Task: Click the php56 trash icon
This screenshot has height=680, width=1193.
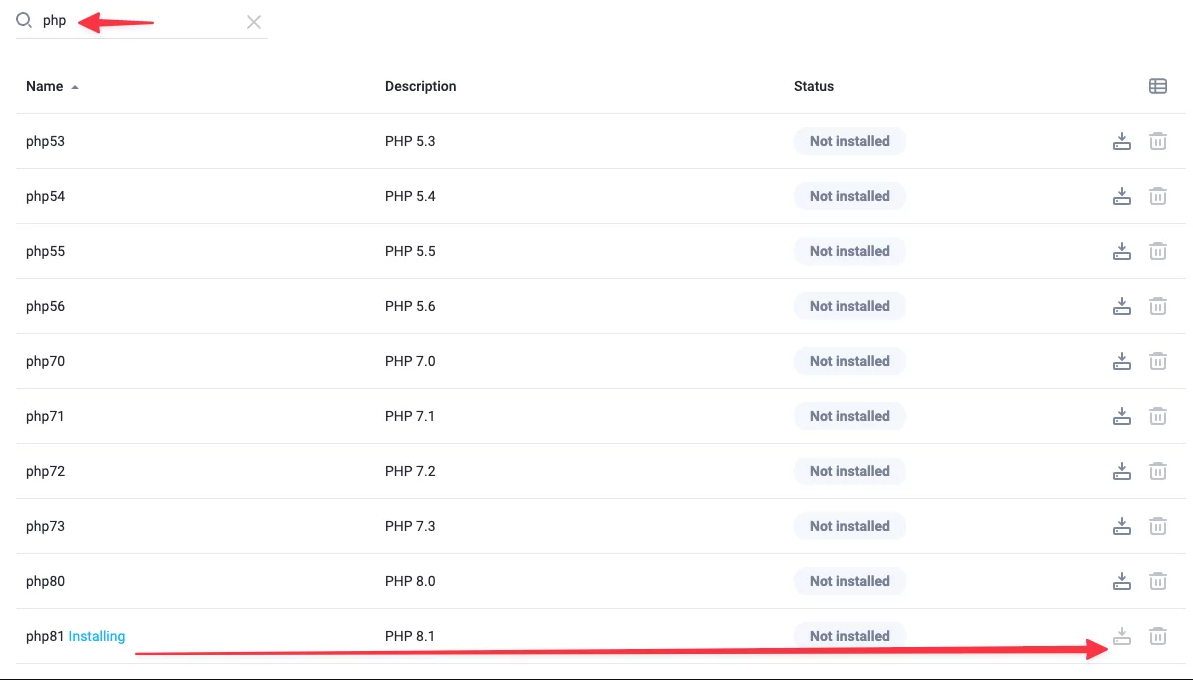Action: point(1158,306)
